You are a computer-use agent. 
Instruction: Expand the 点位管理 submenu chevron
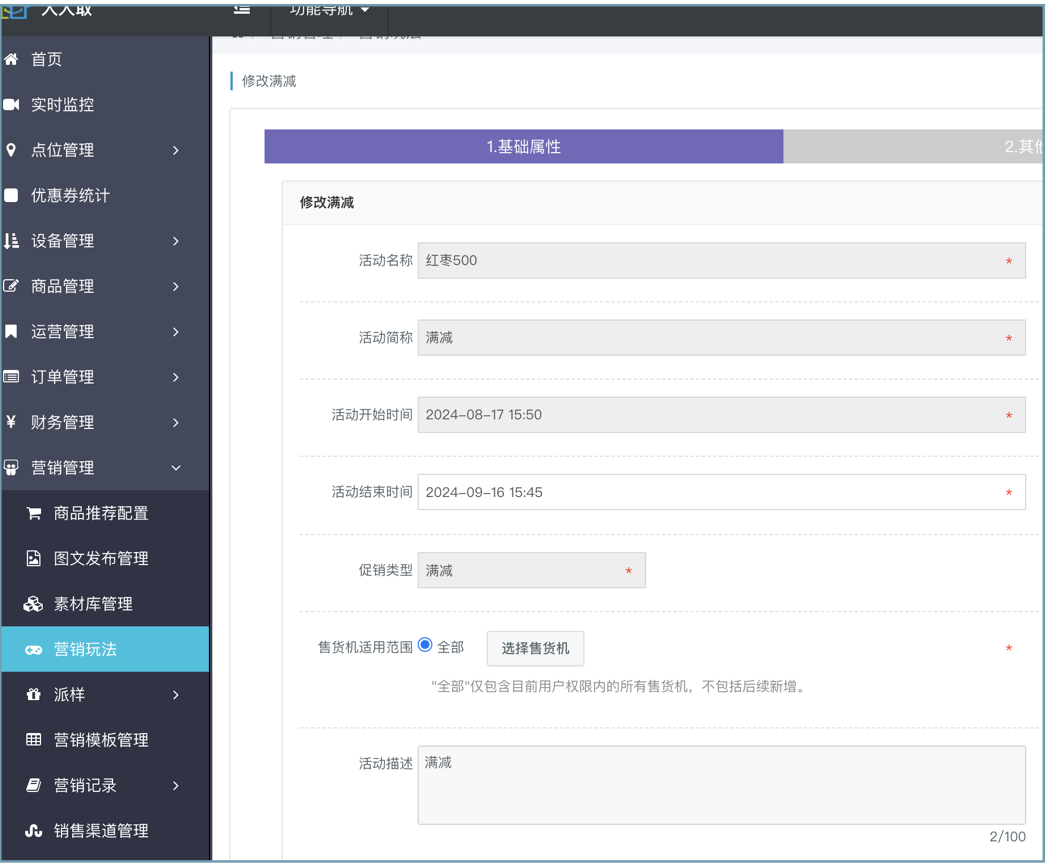pos(176,150)
